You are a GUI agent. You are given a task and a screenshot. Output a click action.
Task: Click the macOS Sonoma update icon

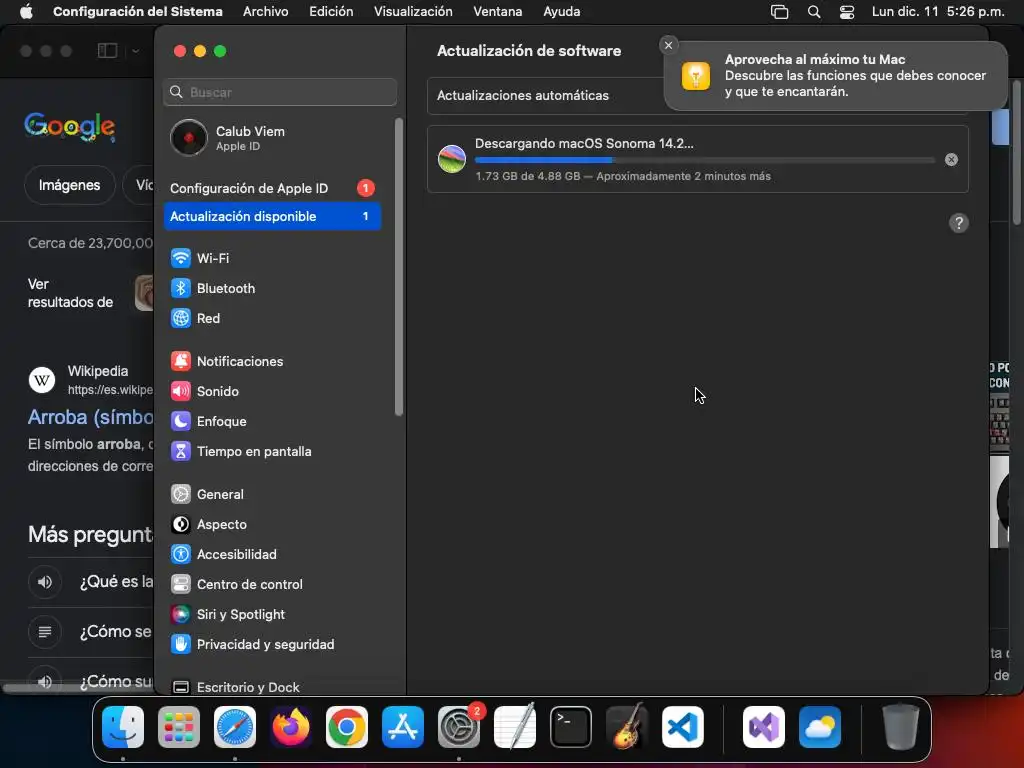pyautogui.click(x=452, y=159)
